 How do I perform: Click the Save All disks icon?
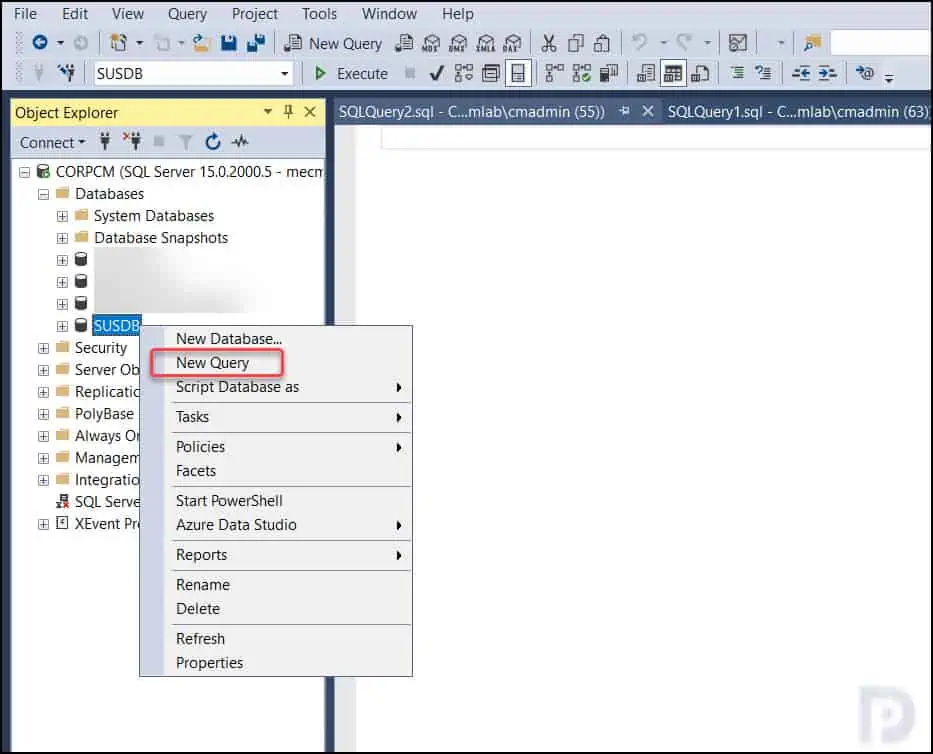coord(256,43)
